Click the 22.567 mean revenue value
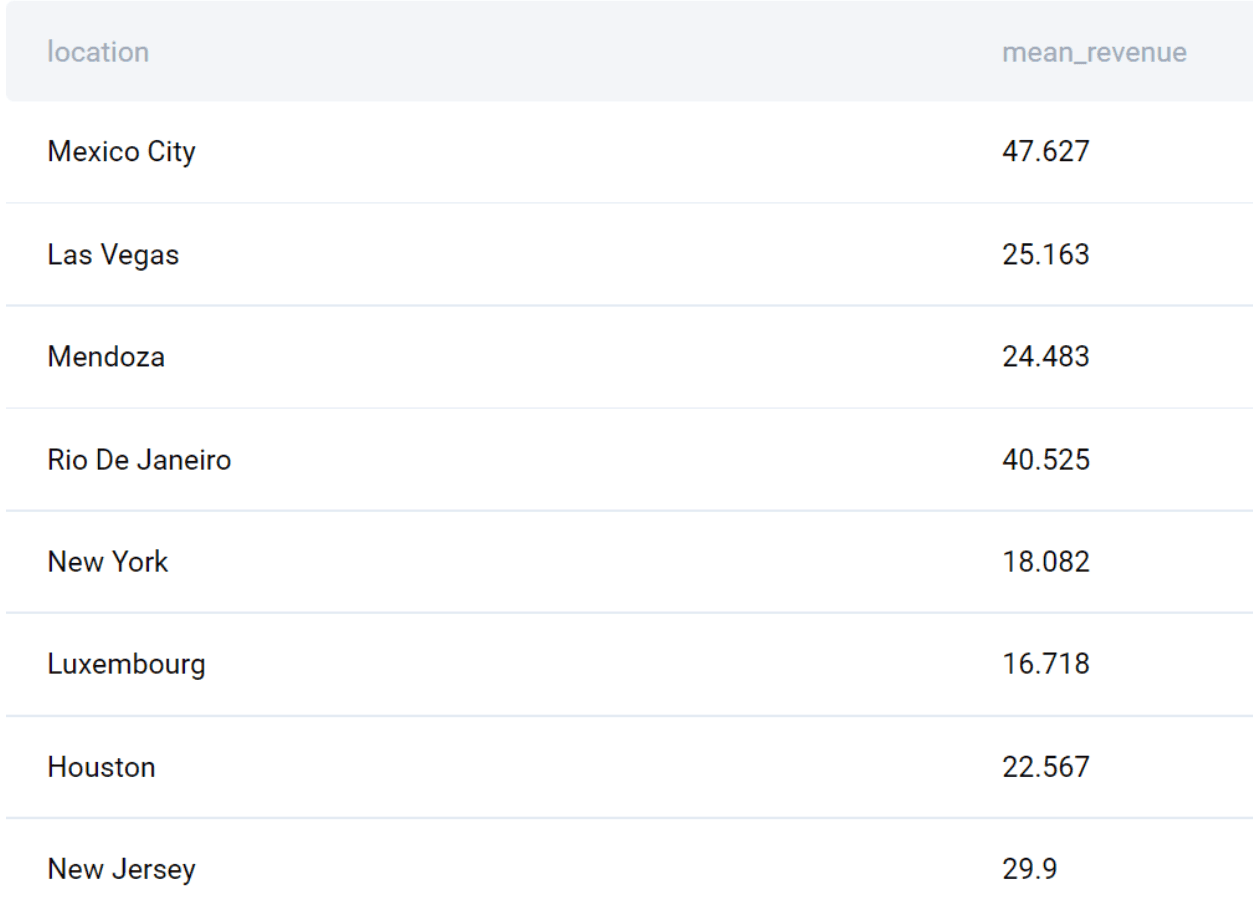The image size is (1253, 916). click(1045, 768)
